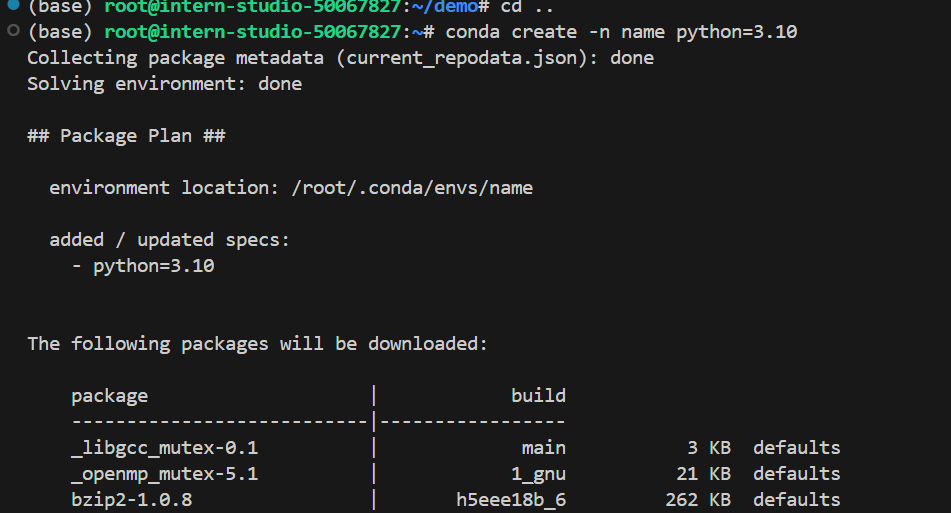Click the '- python=3.10' spec line
Image resolution: width=951 pixels, height=513 pixels.
click(x=143, y=266)
